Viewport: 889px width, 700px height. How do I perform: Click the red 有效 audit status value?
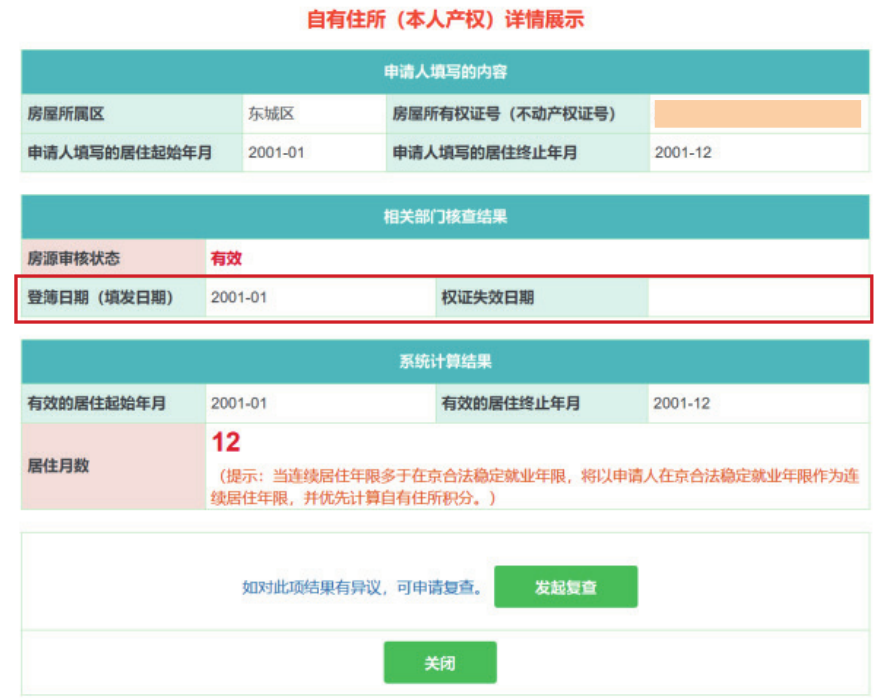226,258
